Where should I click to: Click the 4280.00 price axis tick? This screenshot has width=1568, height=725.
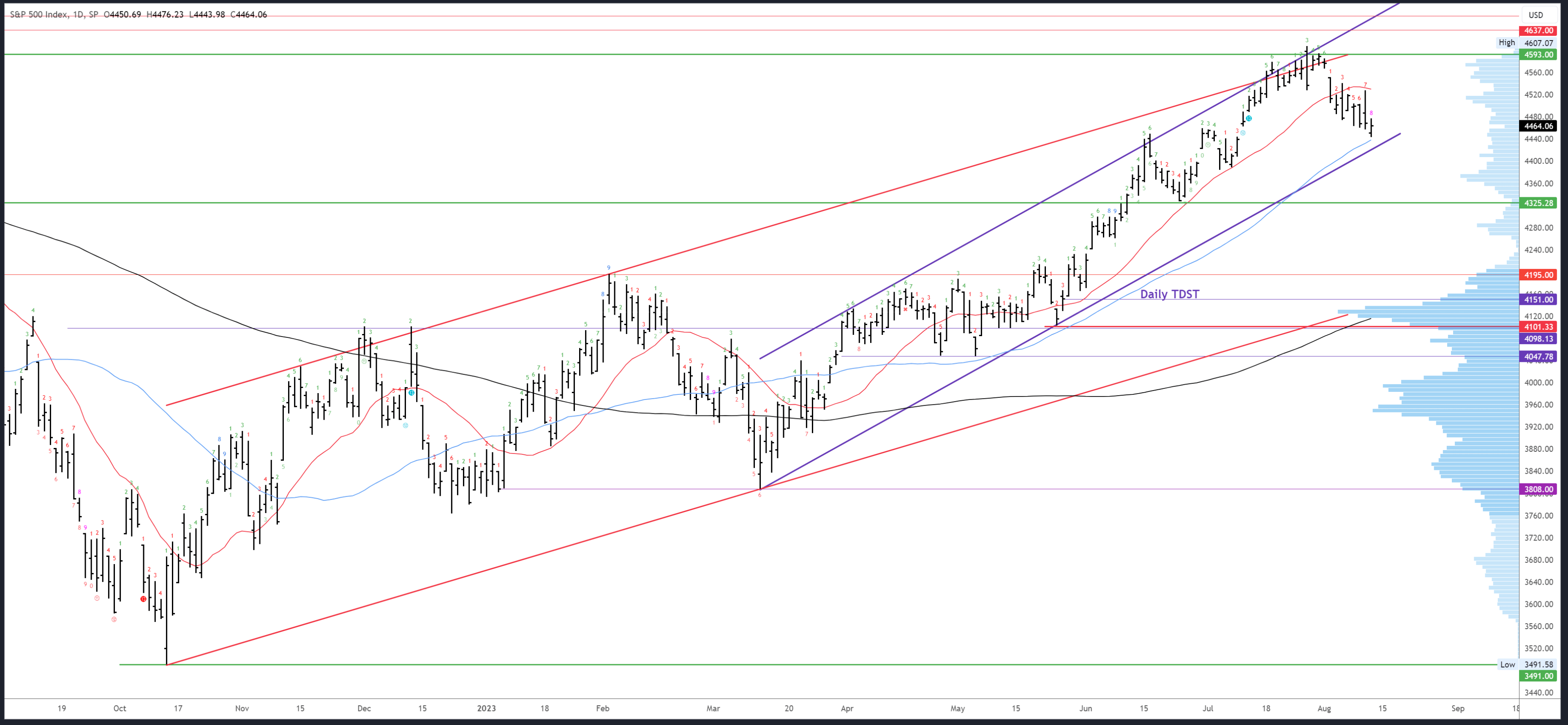(1538, 228)
